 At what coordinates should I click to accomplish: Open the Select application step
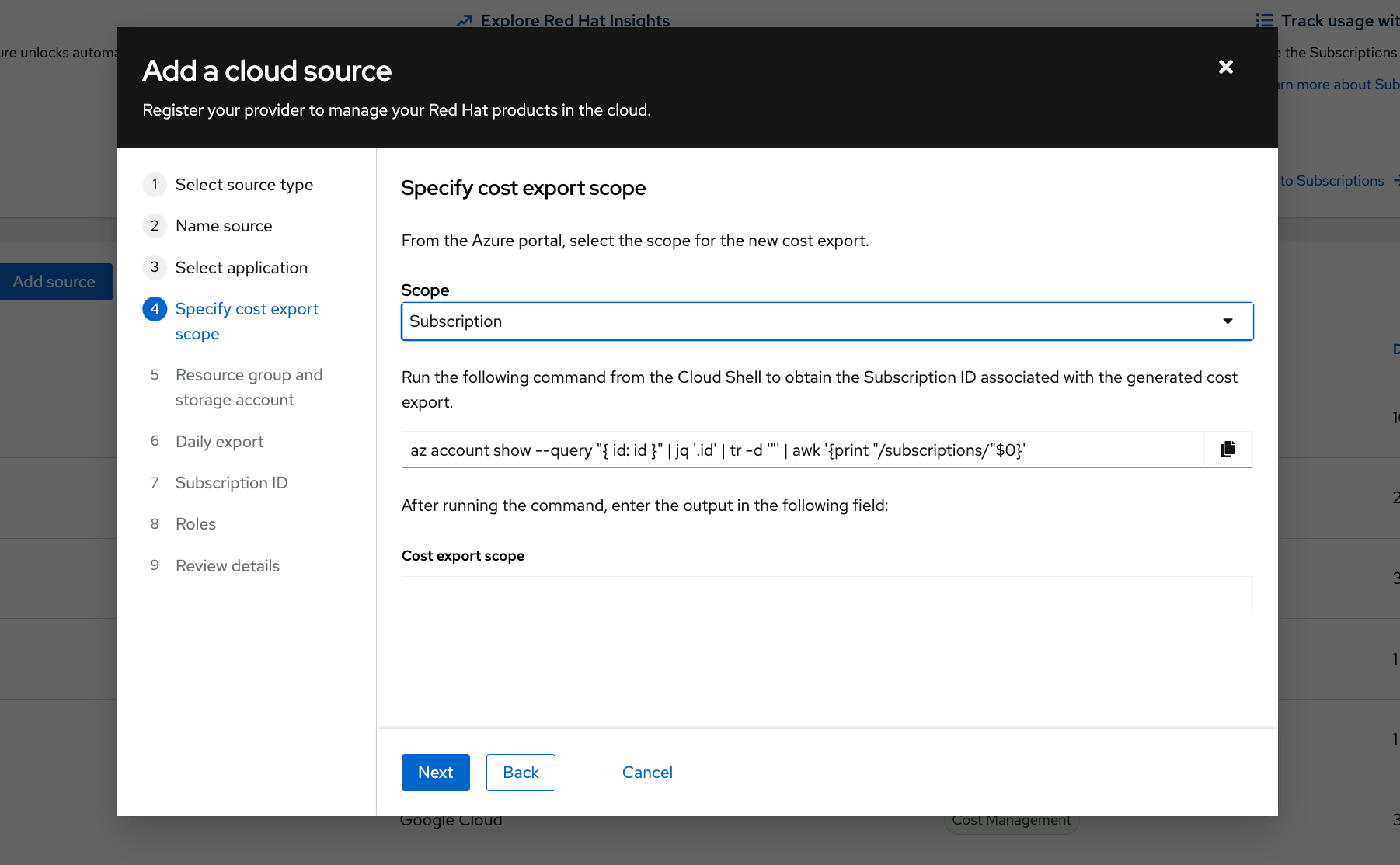point(241,268)
